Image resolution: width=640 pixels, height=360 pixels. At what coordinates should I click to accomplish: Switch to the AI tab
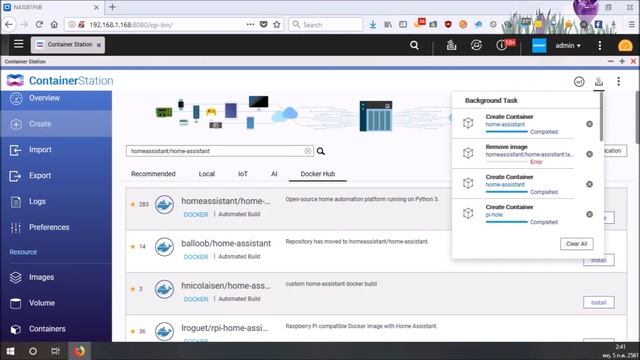(x=274, y=174)
